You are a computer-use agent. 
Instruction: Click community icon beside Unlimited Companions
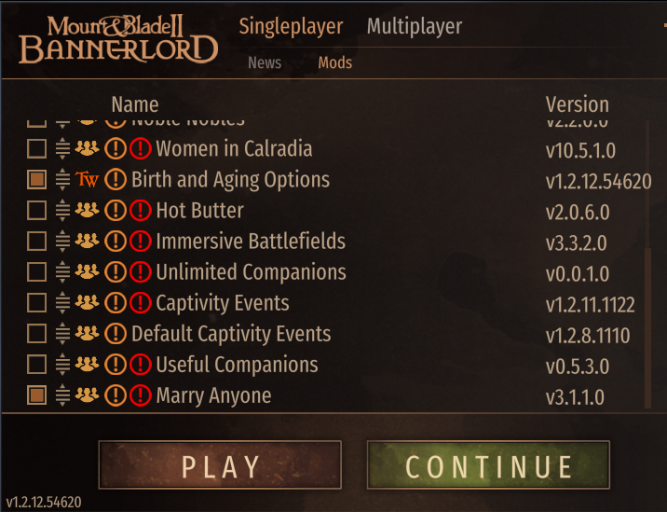click(x=87, y=271)
